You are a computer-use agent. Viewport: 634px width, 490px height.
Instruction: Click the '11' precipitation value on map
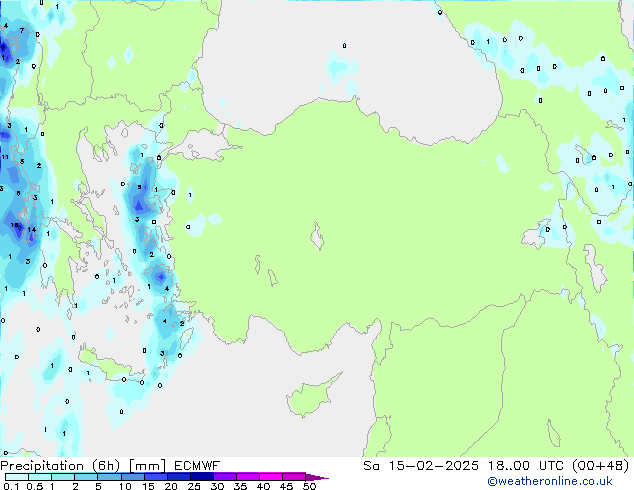click(5, 157)
